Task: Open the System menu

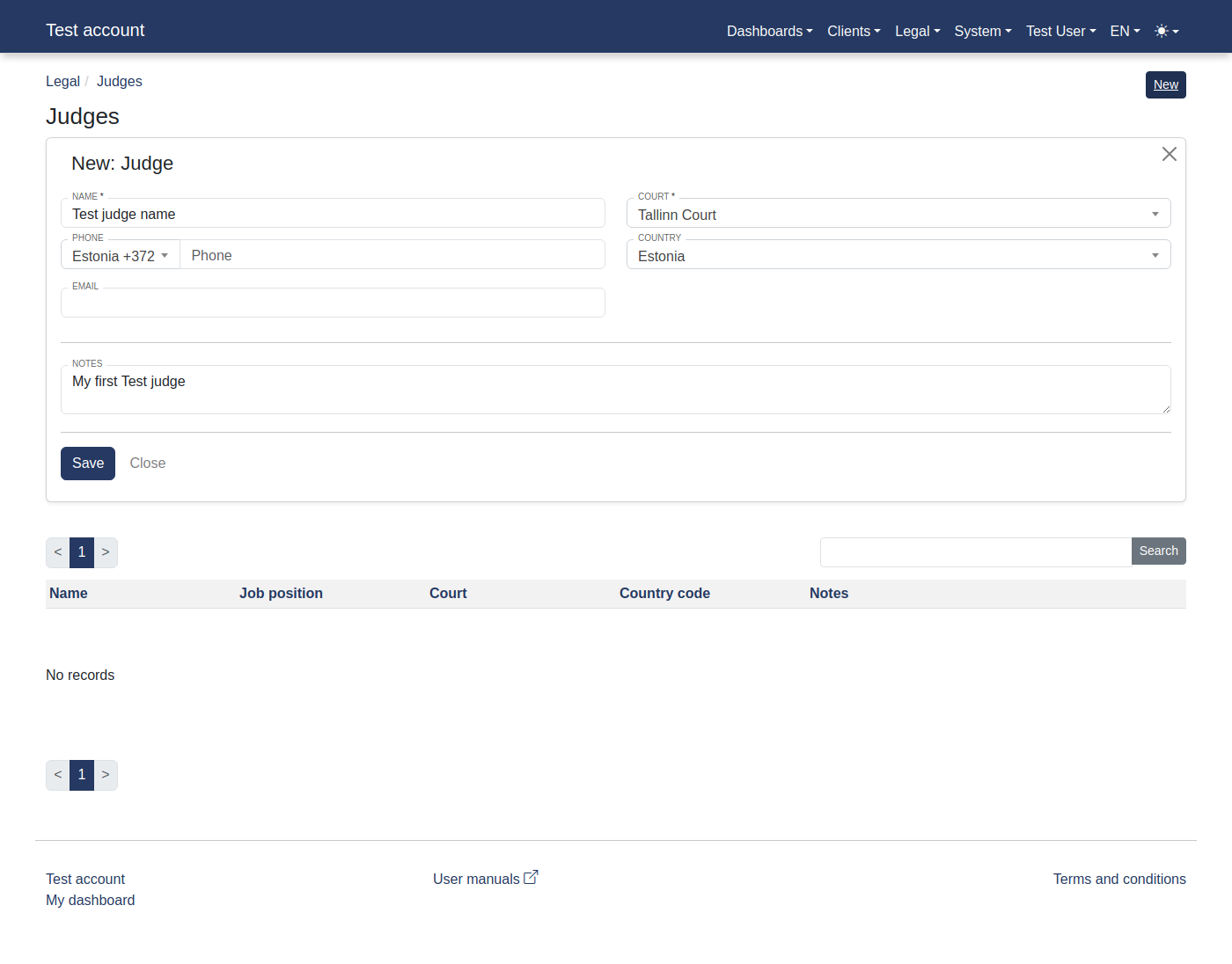Action: (x=982, y=31)
